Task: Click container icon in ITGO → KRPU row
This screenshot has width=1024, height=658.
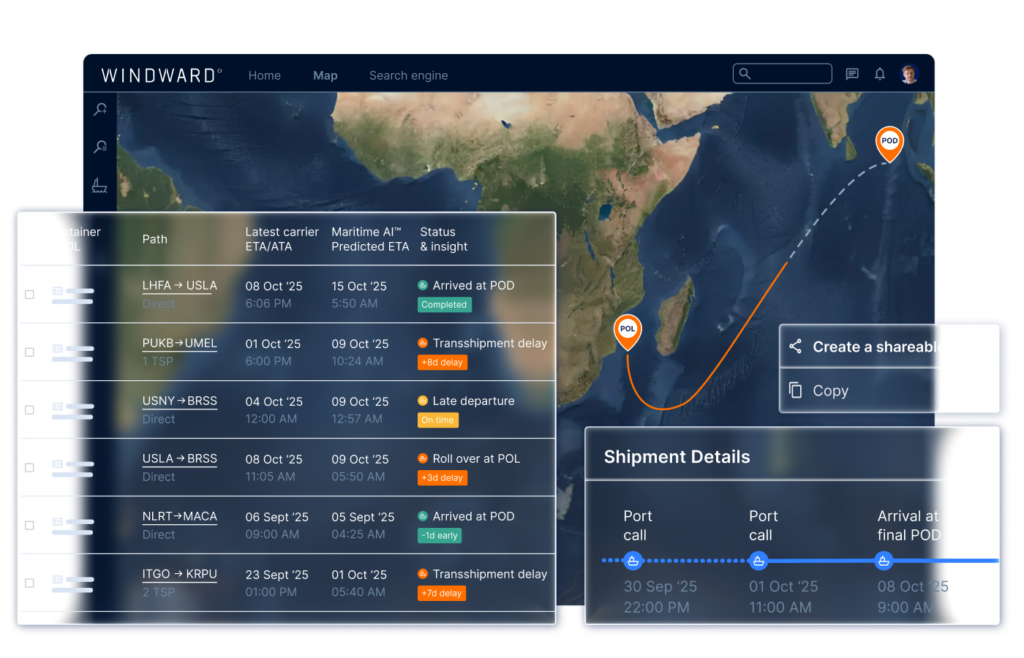Action: click(x=57, y=579)
